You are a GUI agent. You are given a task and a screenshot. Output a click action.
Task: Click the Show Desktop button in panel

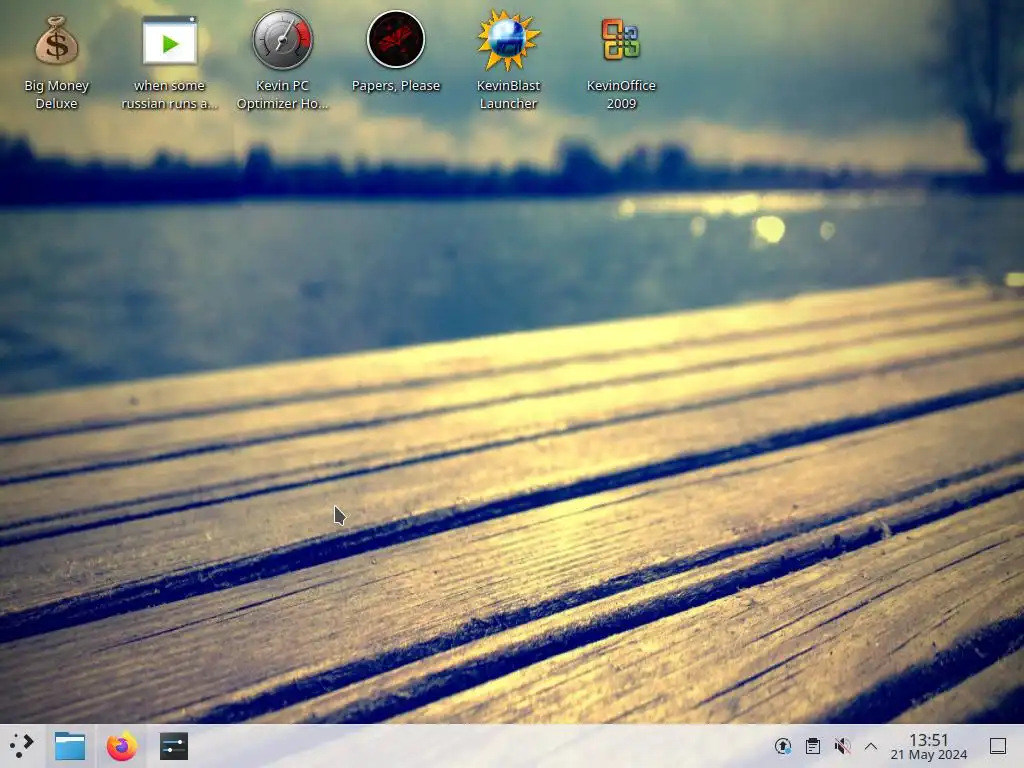pyautogui.click(x=998, y=746)
